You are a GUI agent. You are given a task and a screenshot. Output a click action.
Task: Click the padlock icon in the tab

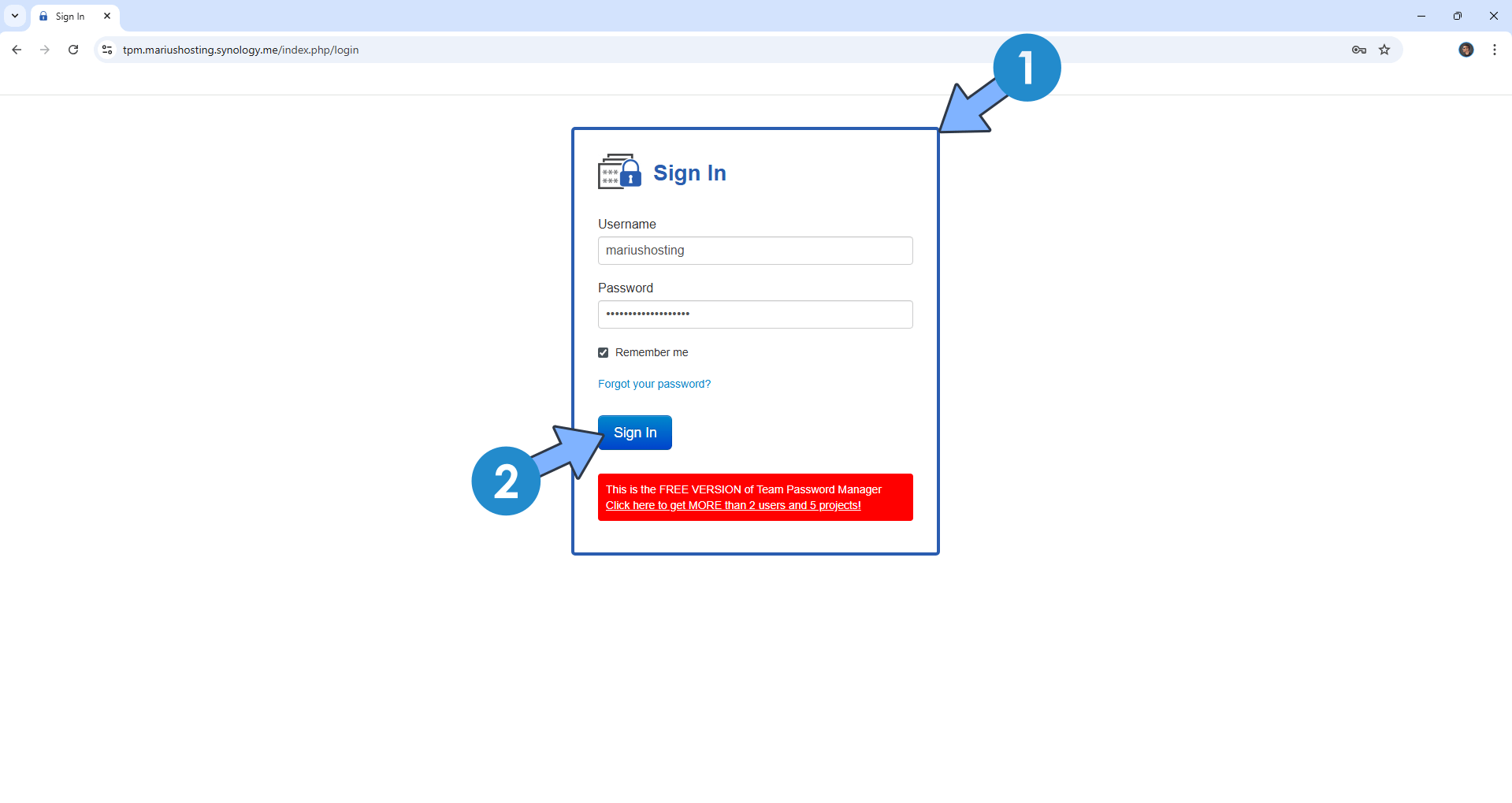pos(44,16)
